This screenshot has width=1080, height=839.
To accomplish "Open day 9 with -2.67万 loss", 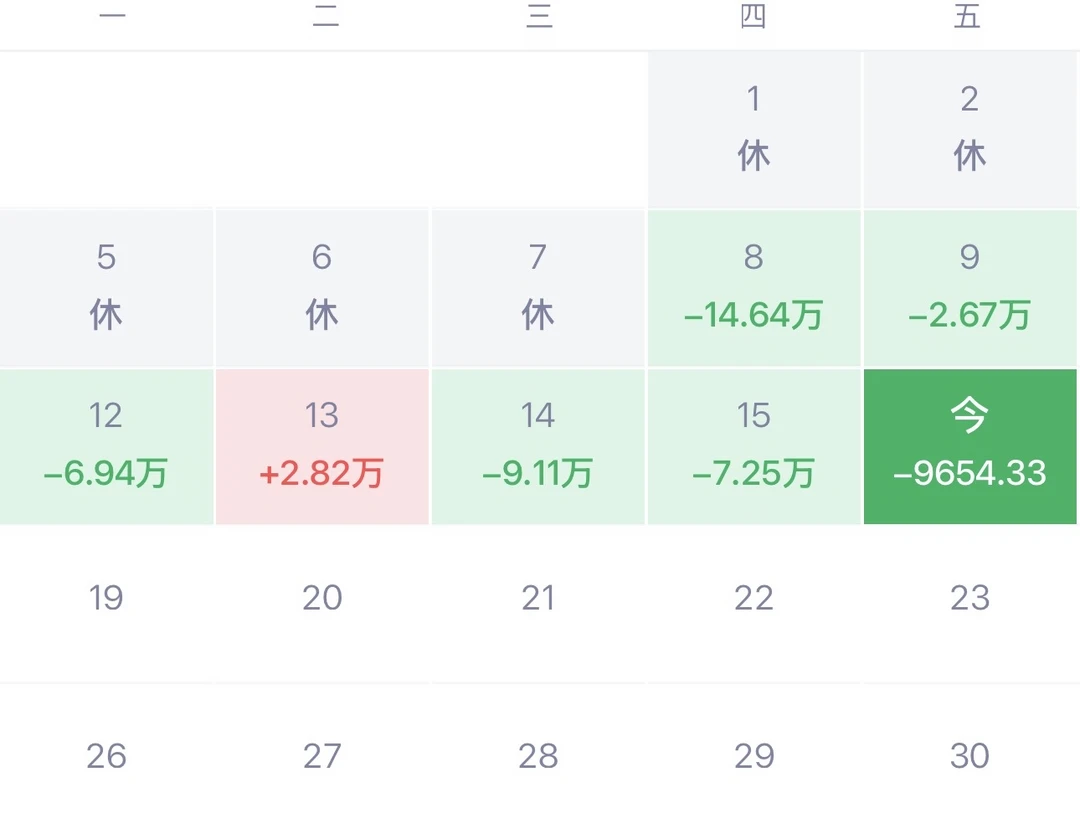I will pos(970,288).
